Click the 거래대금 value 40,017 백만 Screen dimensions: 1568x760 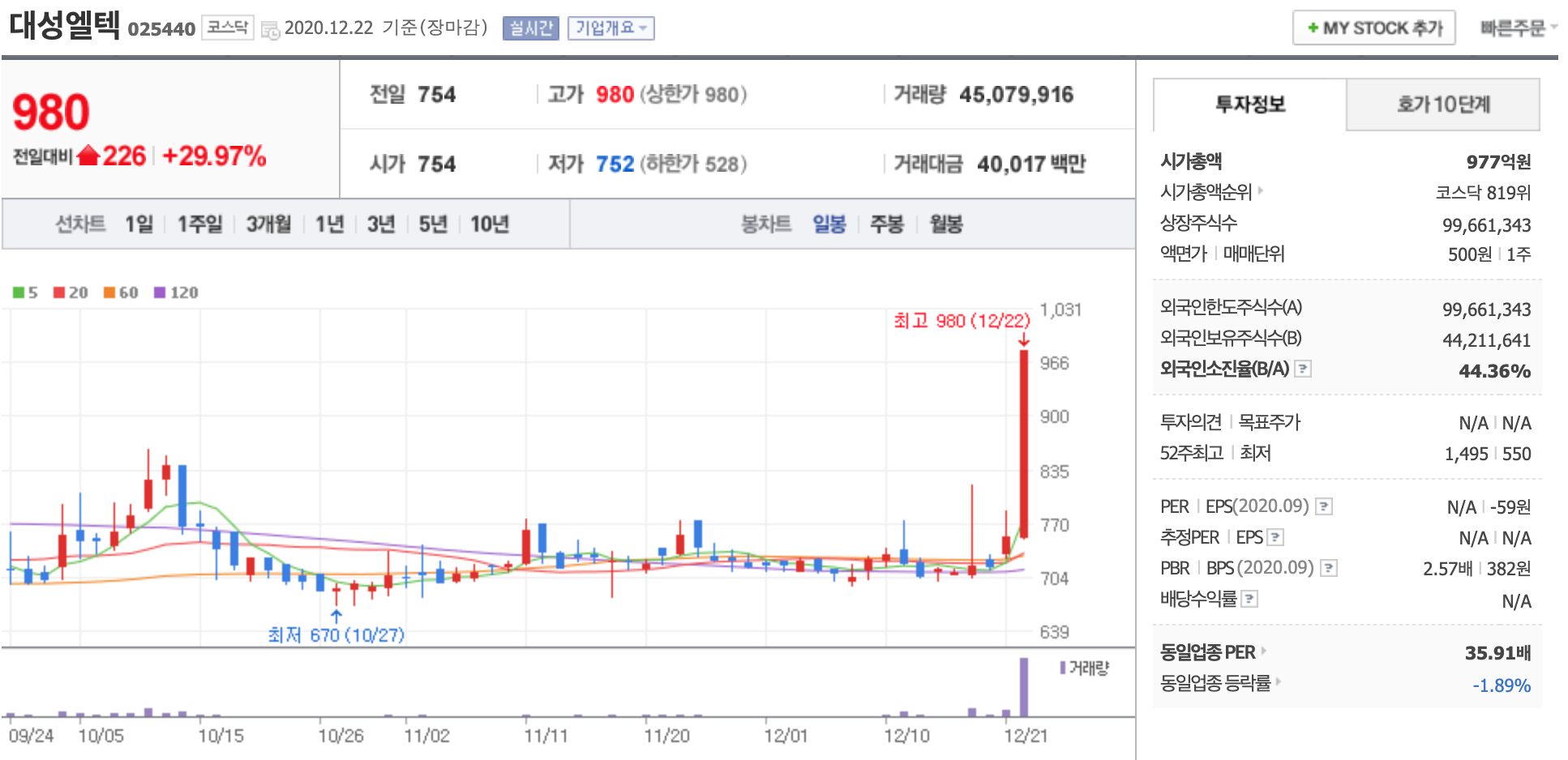coord(1031,164)
